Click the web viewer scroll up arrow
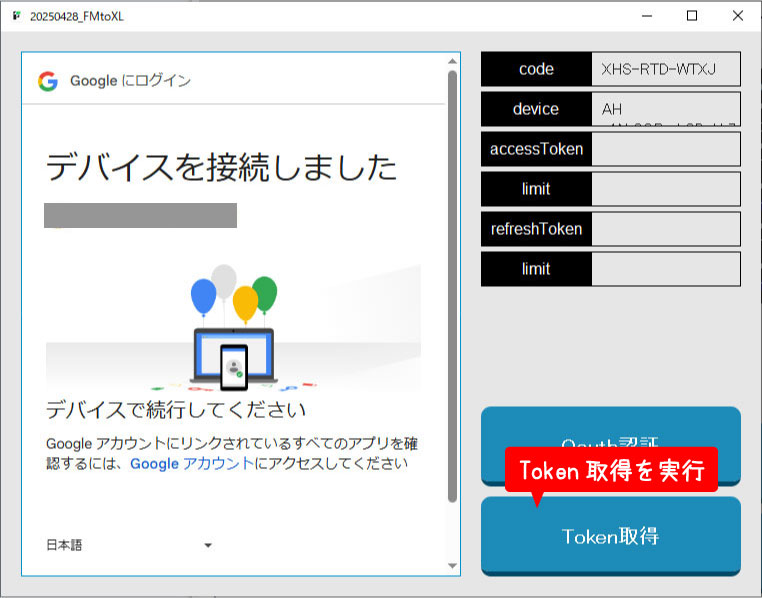762x598 pixels. pyautogui.click(x=452, y=61)
